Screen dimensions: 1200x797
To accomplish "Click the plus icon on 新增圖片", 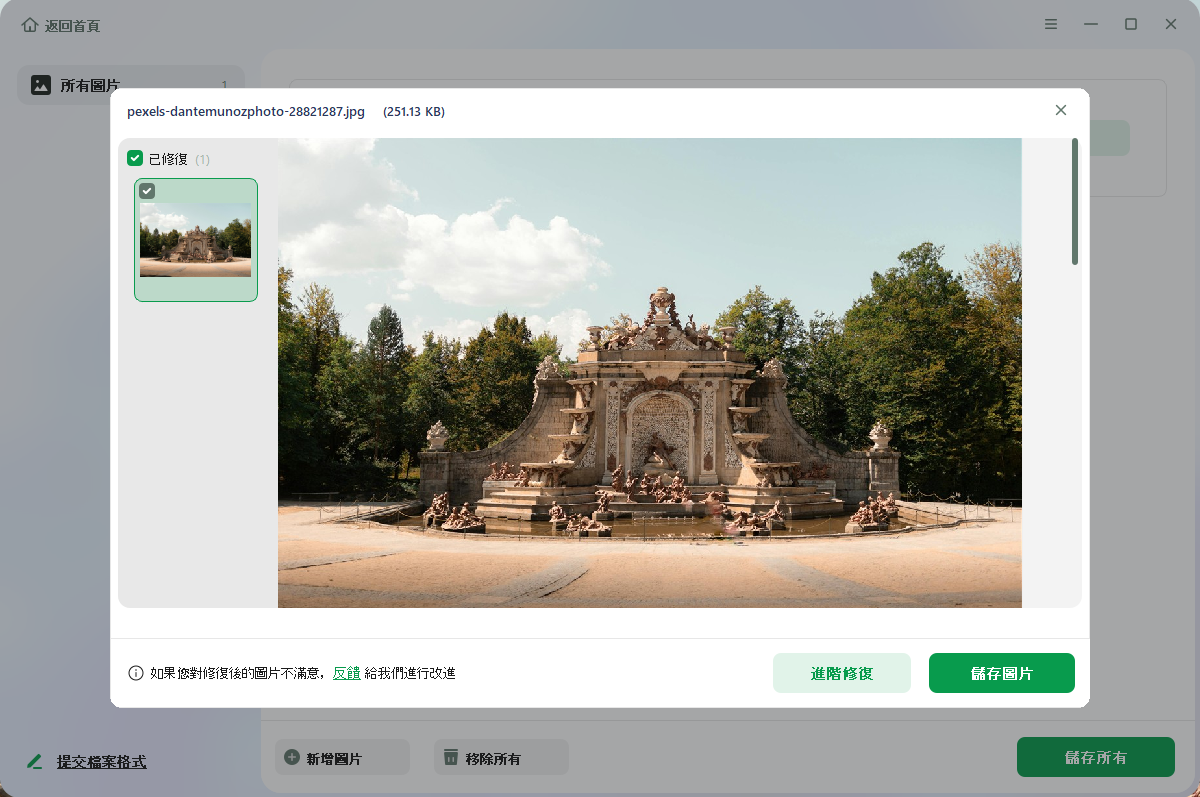I will click(292, 758).
